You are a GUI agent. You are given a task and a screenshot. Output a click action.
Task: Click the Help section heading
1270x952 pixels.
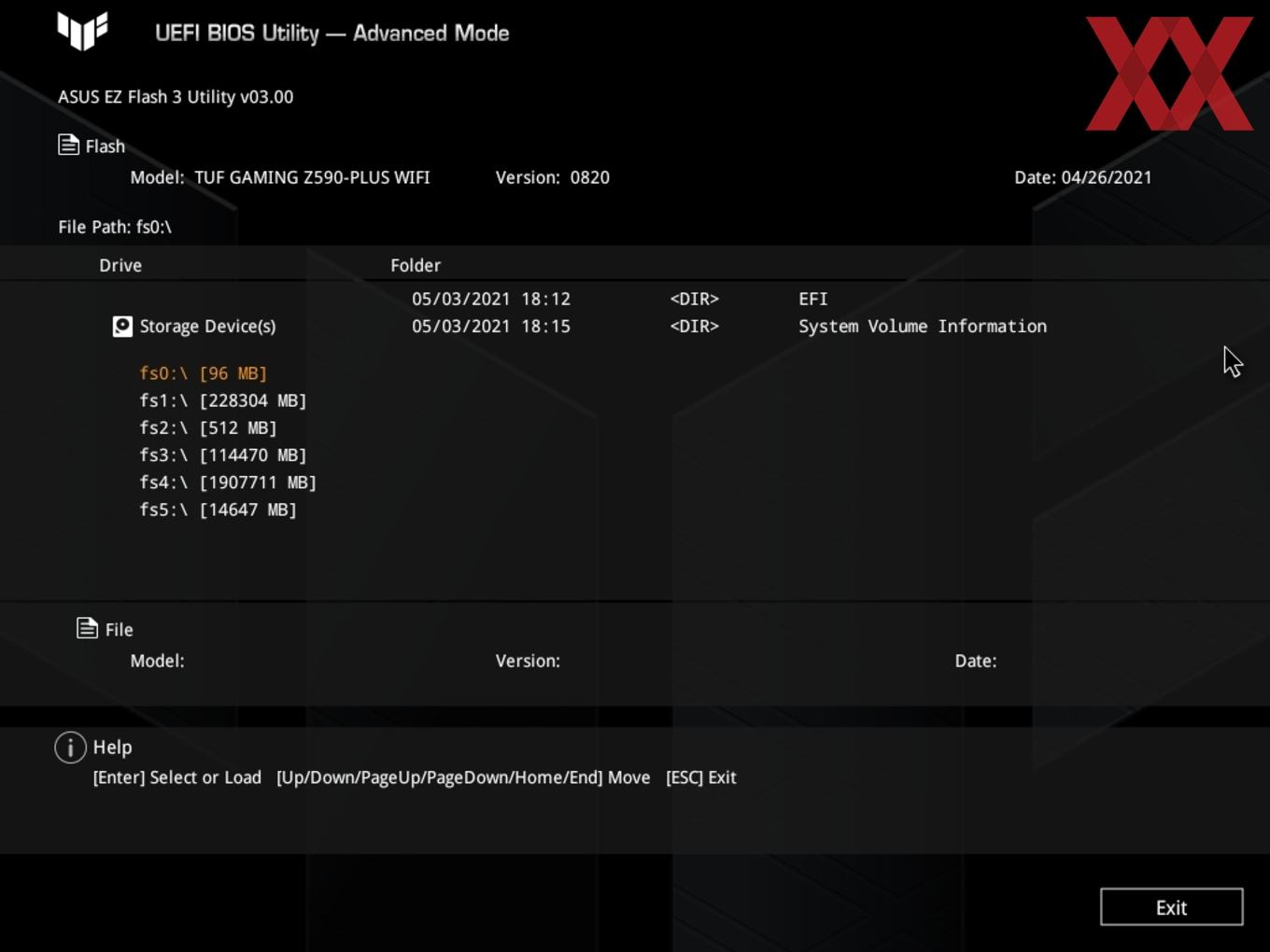112,748
